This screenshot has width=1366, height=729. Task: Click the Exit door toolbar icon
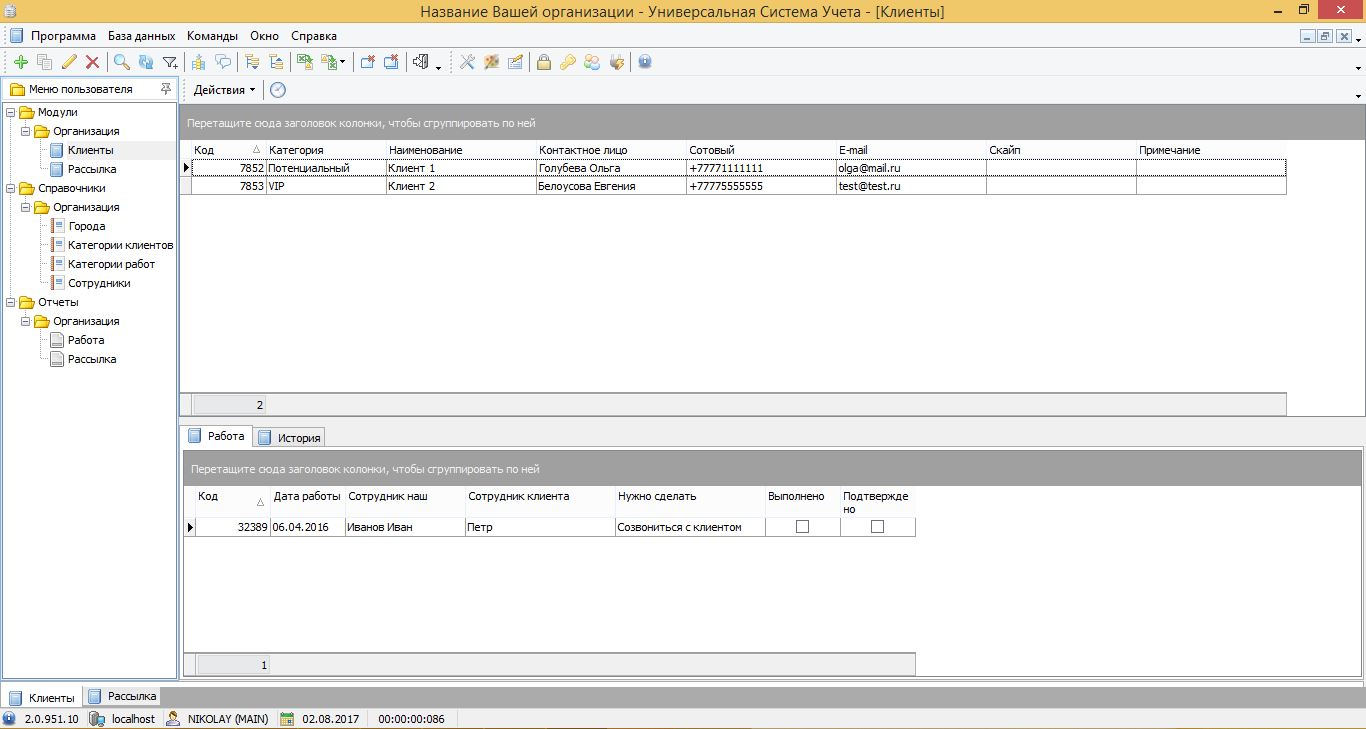click(x=421, y=62)
